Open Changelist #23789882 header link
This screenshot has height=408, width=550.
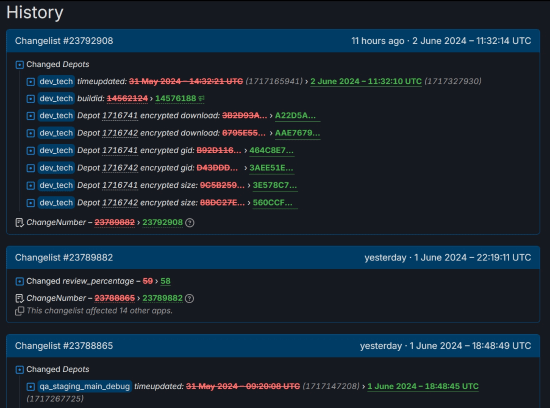64,257
